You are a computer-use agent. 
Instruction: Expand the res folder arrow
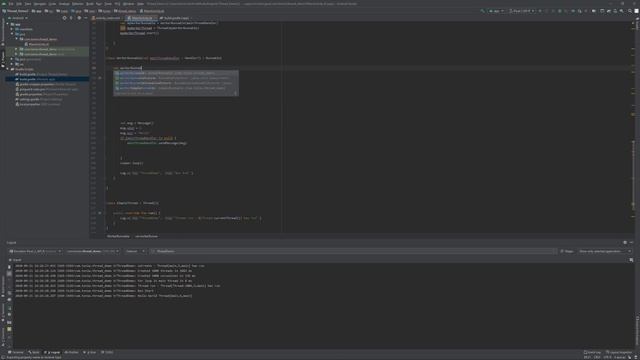[x=12, y=64]
